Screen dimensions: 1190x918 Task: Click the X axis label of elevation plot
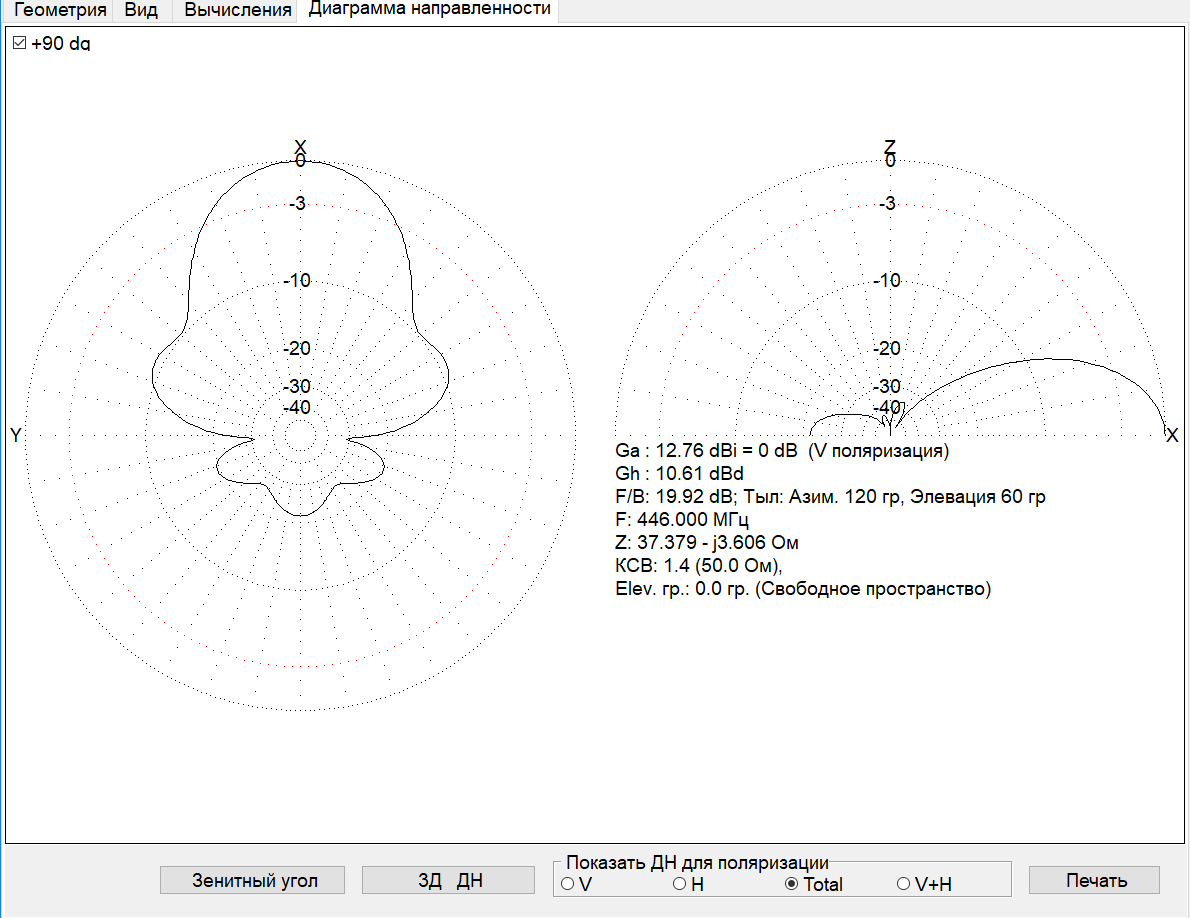pyautogui.click(x=1173, y=435)
